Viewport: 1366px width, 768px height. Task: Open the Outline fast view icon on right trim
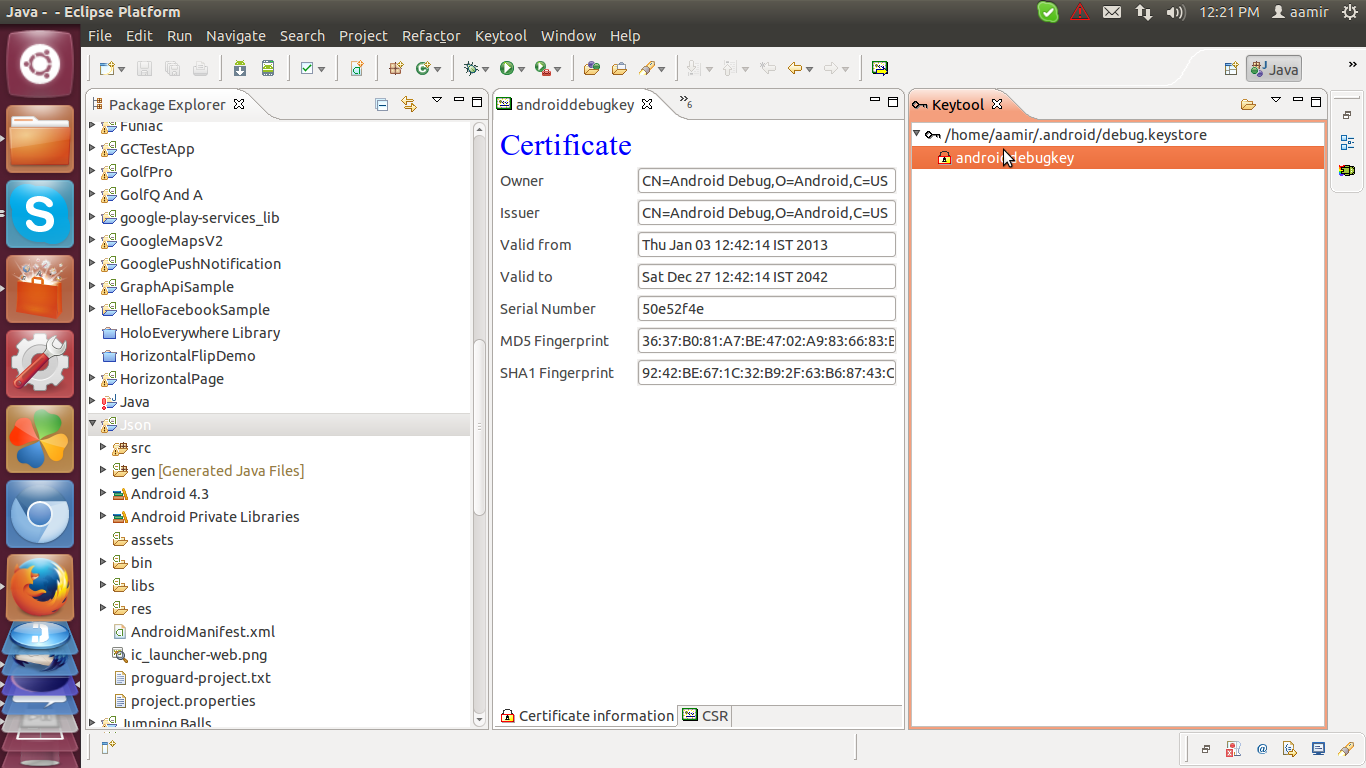pos(1347,142)
